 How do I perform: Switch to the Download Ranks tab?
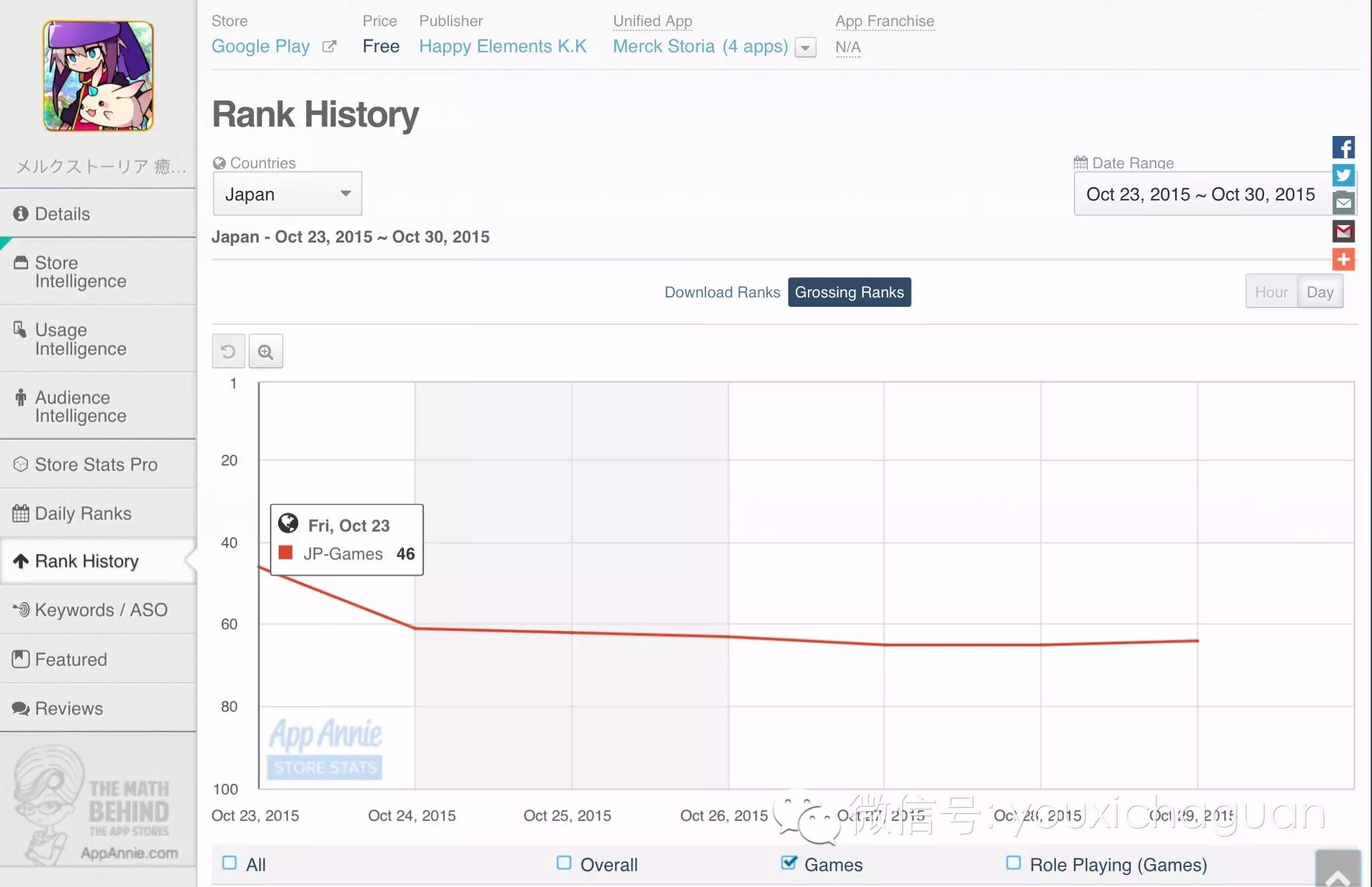[x=722, y=292]
